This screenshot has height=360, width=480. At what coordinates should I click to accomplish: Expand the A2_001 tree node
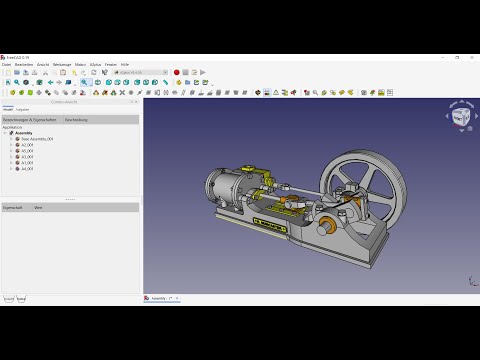(11, 145)
